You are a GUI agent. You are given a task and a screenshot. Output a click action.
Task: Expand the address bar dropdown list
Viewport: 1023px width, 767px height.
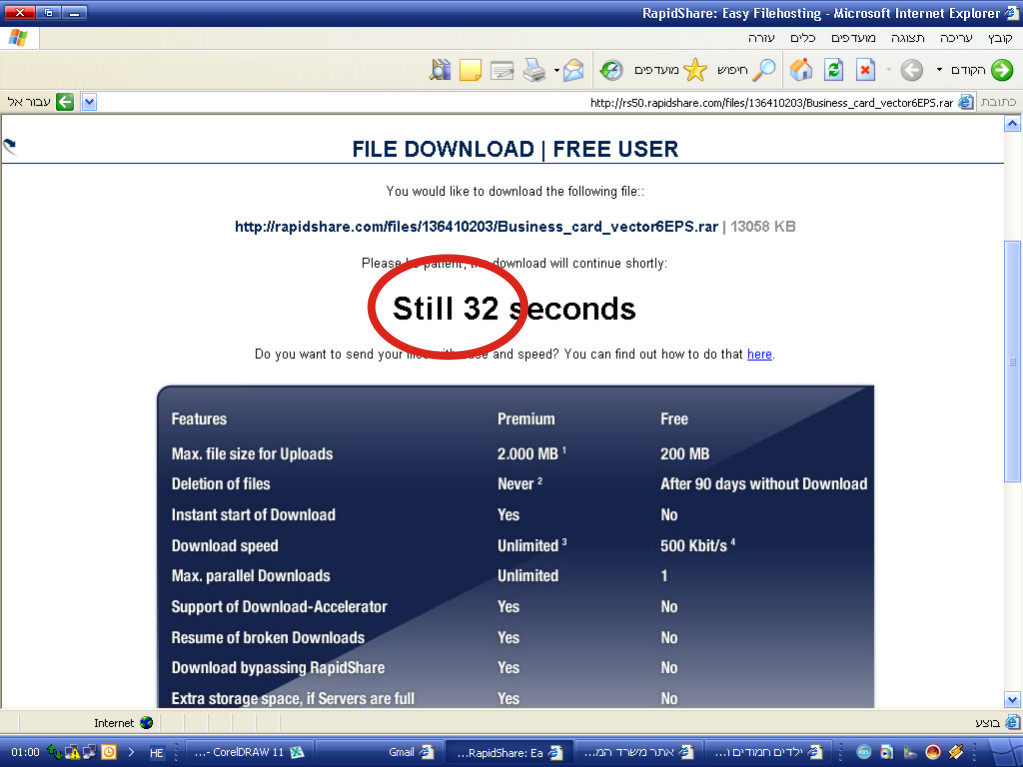coord(89,102)
